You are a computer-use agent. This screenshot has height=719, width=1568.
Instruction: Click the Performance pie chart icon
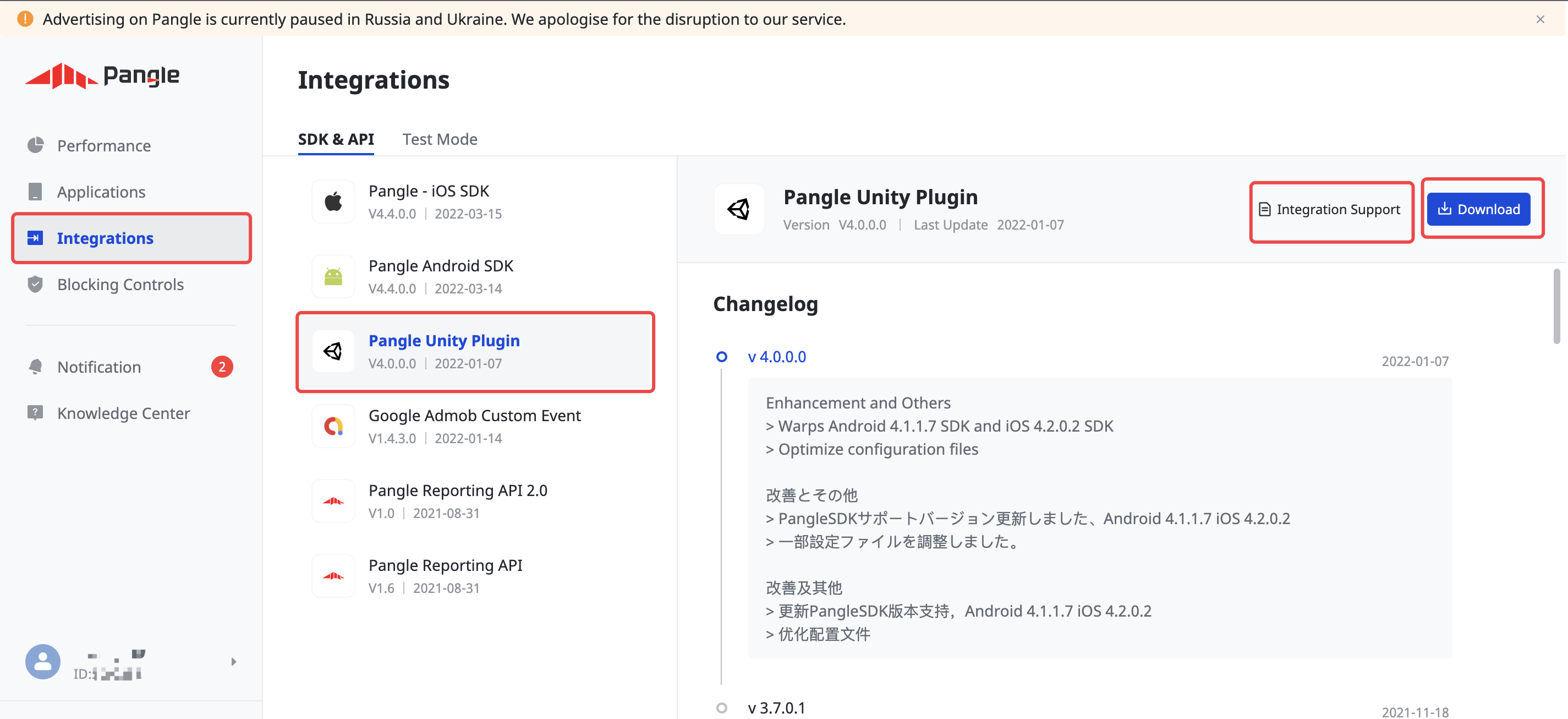35,145
